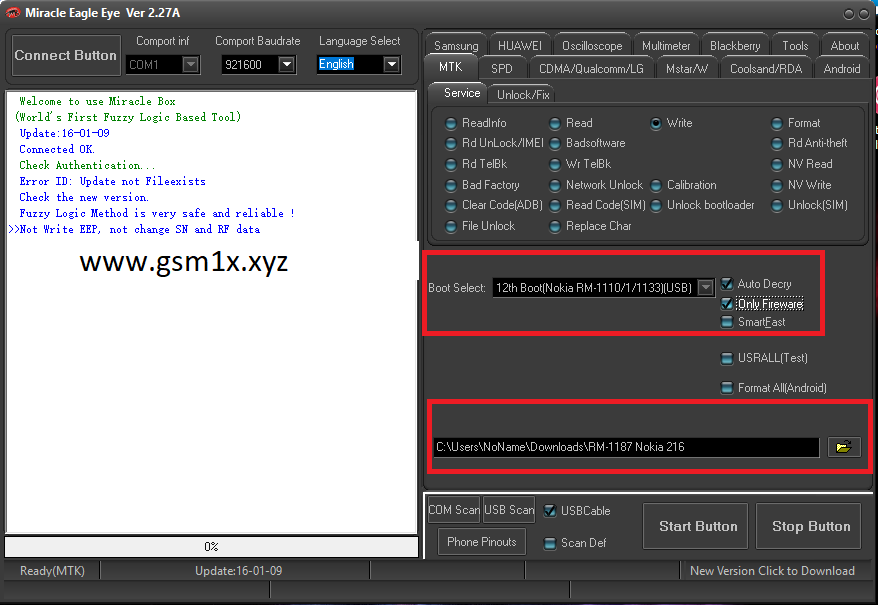Click the 0% progress bar
This screenshot has height=605, width=878.
pos(211,547)
